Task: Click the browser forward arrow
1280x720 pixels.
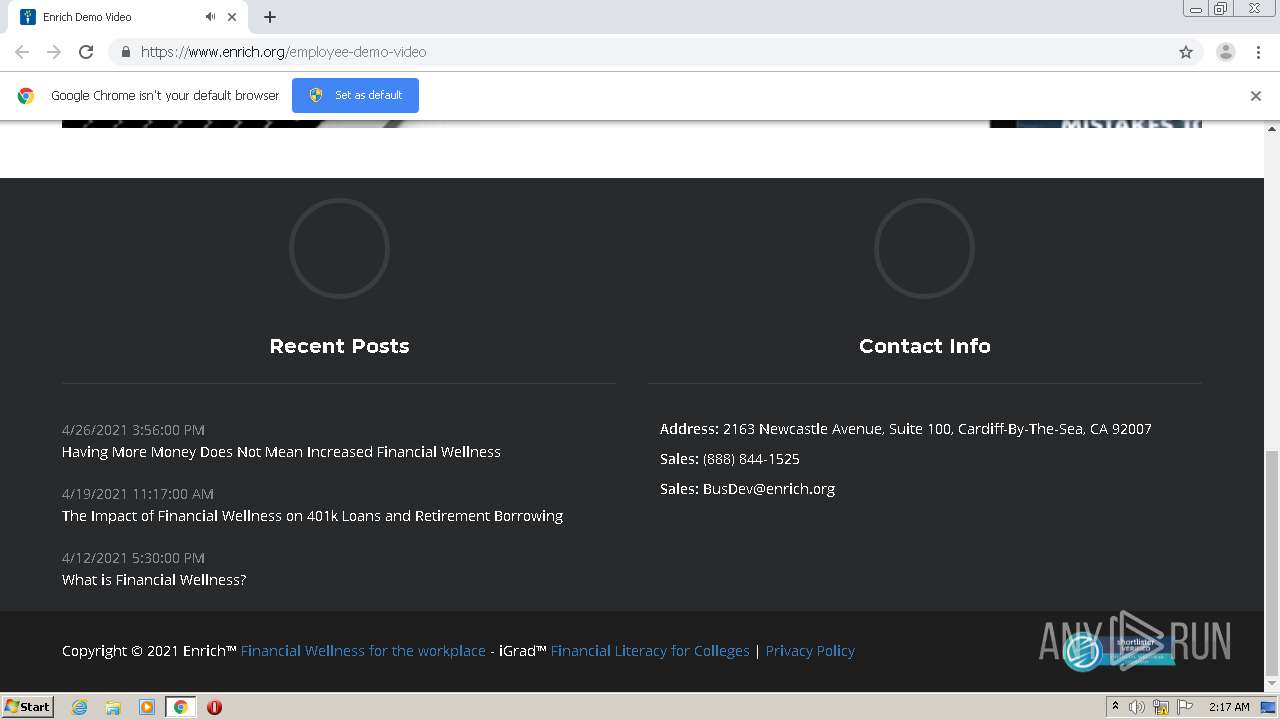Action: tap(54, 52)
